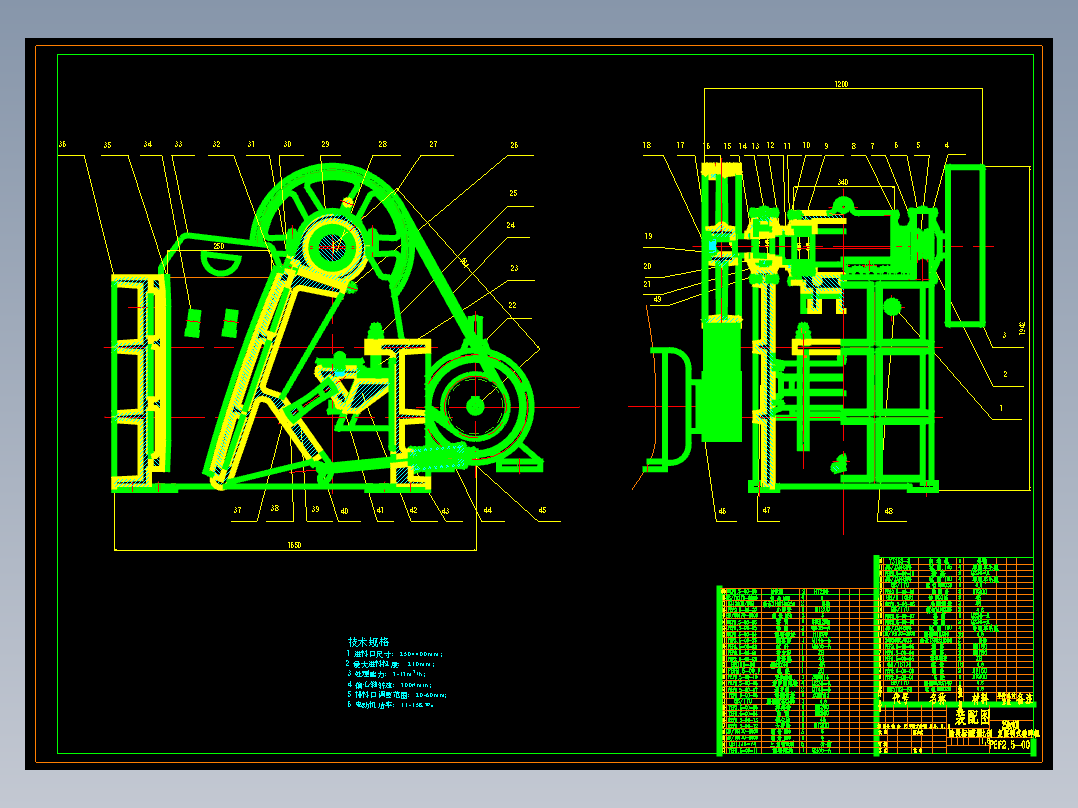Click the 250 dimension on the feed opening
Screen dimensions: 1078x808
pyautogui.click(x=219, y=246)
